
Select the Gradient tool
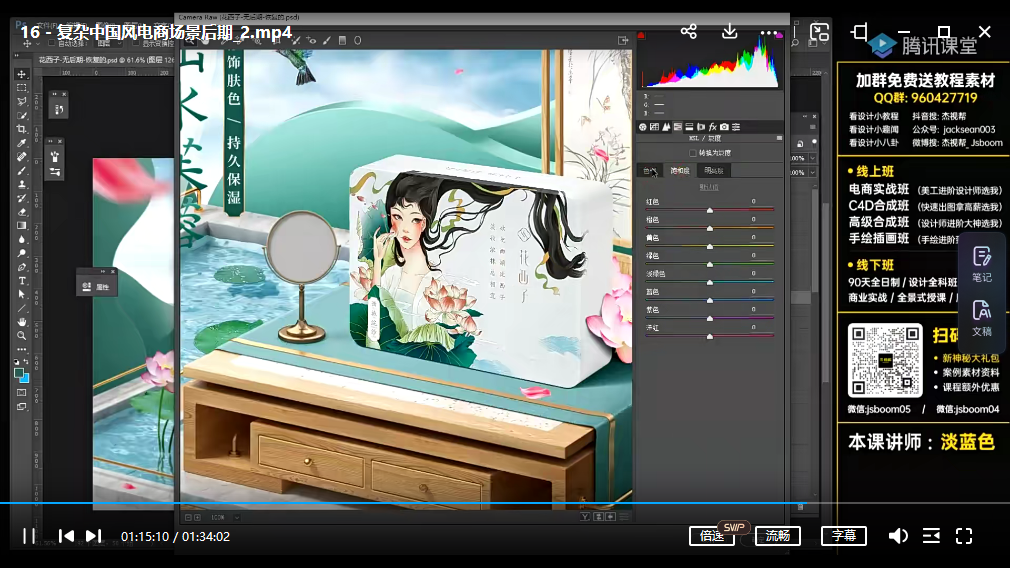[22, 225]
